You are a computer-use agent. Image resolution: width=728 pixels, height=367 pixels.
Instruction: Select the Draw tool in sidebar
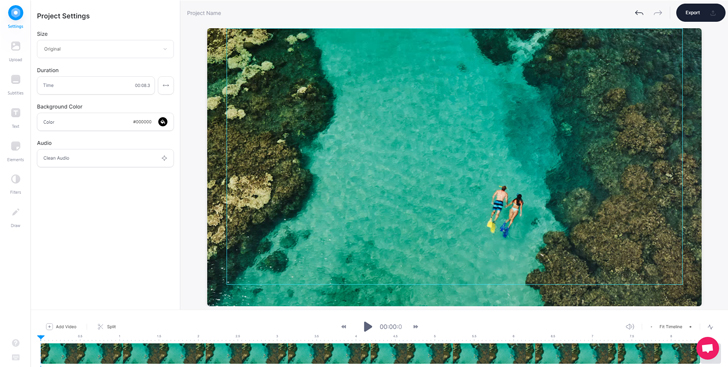pos(15,217)
